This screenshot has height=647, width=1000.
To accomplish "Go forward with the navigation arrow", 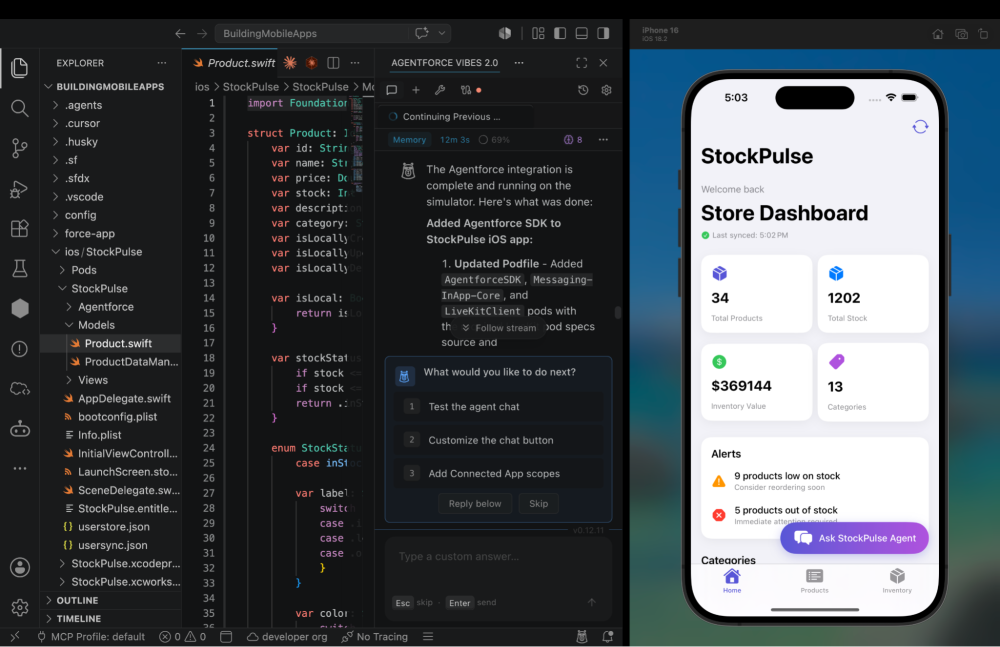I will pyautogui.click(x=202, y=34).
